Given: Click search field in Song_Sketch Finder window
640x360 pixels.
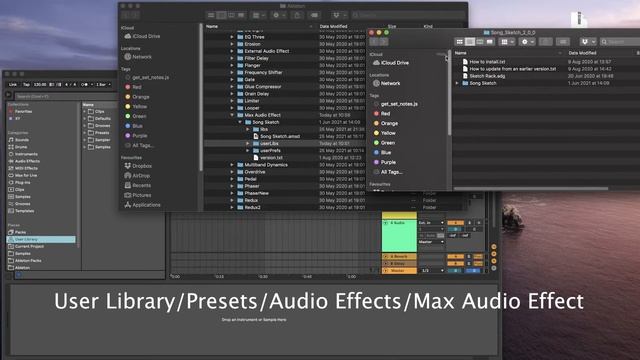Looking at the screenshot, I should pyautogui.click(x=620, y=42).
